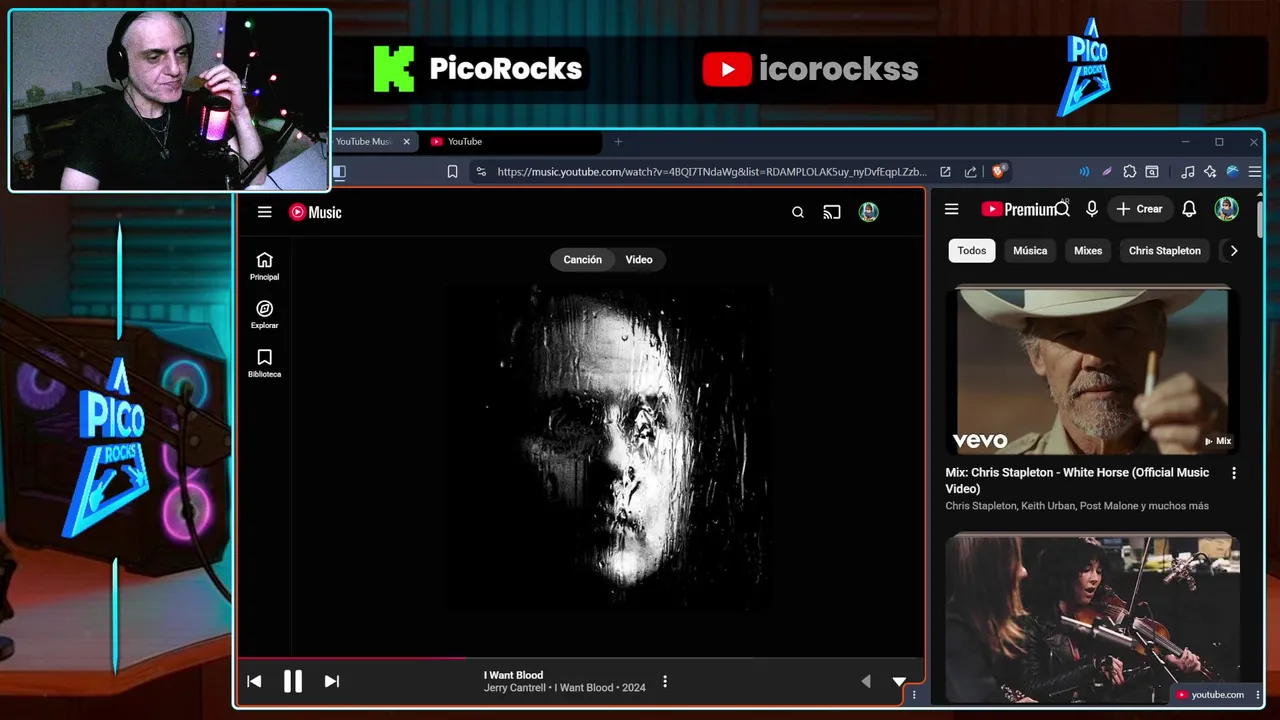Open the YouTube Music hamburger menu
Image resolution: width=1280 pixels, height=720 pixels.
point(264,212)
